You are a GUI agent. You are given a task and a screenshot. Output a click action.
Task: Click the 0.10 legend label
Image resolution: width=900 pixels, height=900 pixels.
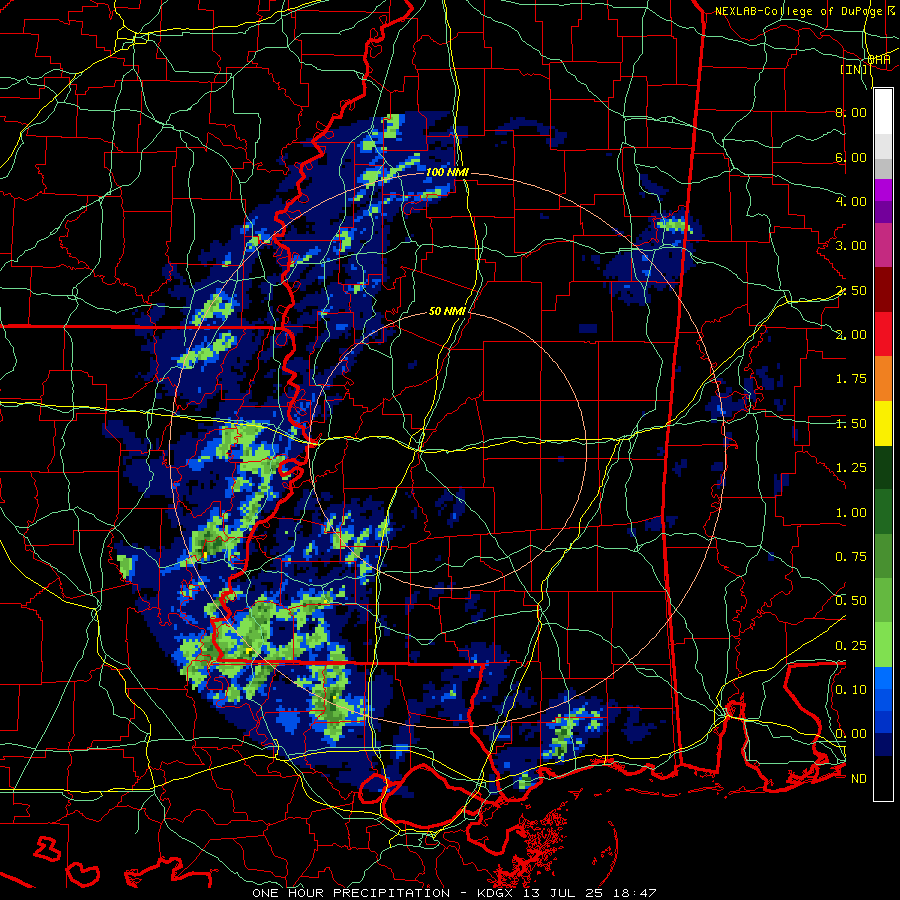pyautogui.click(x=851, y=690)
